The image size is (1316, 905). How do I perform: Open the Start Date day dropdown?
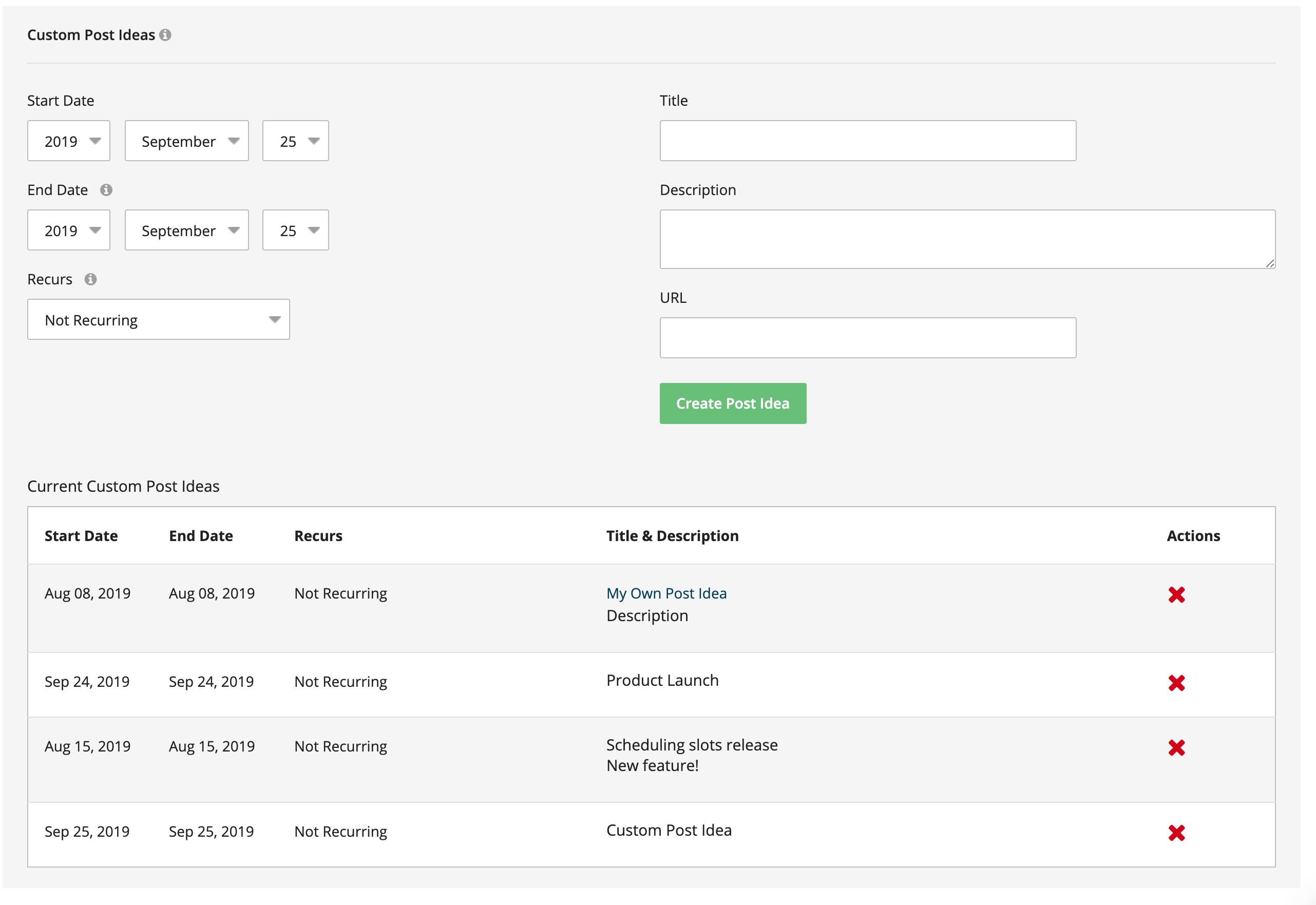[x=296, y=141]
